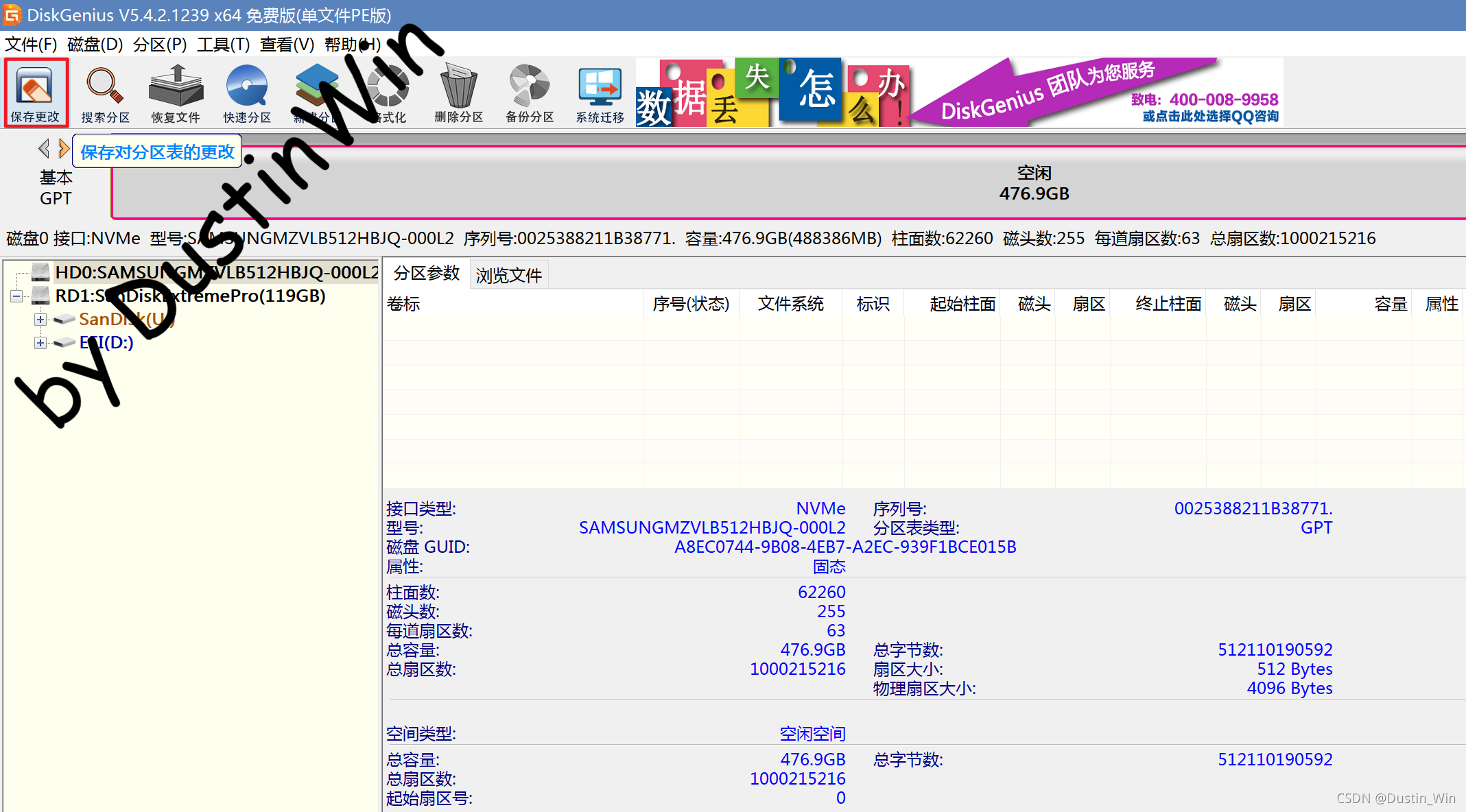
Task: Open the 磁盘(D) Disk menu
Action: [x=95, y=45]
